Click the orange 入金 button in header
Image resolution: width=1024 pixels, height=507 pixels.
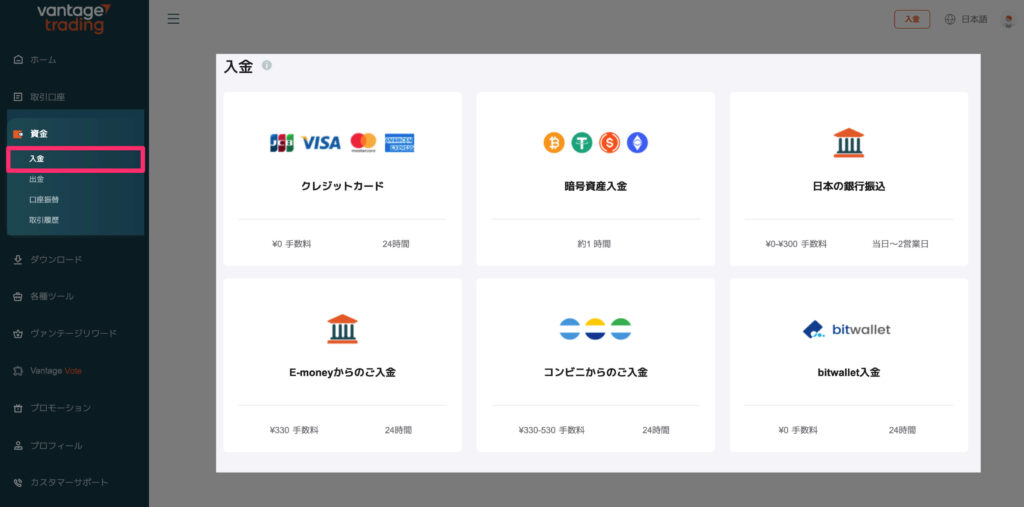(912, 20)
